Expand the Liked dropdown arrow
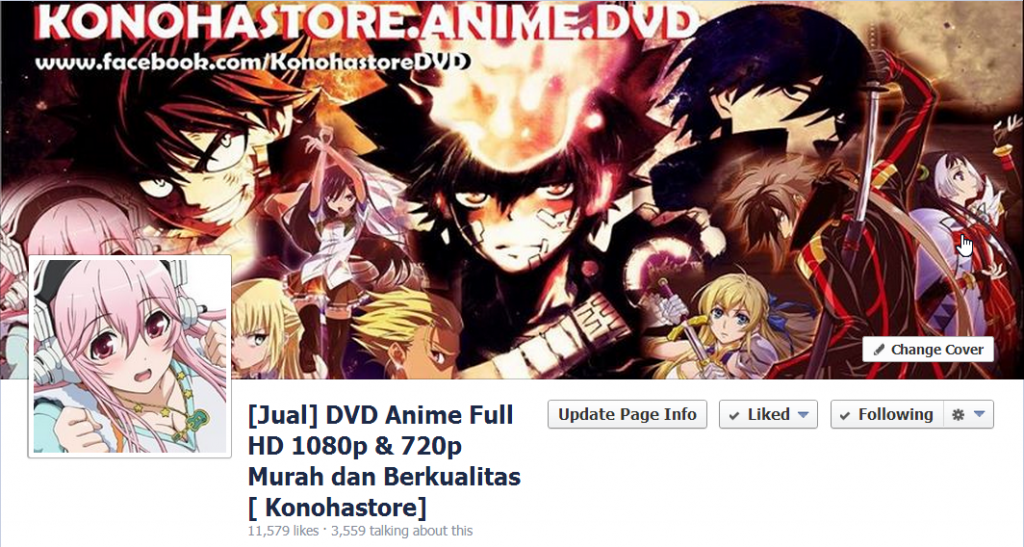 pyautogui.click(x=804, y=414)
